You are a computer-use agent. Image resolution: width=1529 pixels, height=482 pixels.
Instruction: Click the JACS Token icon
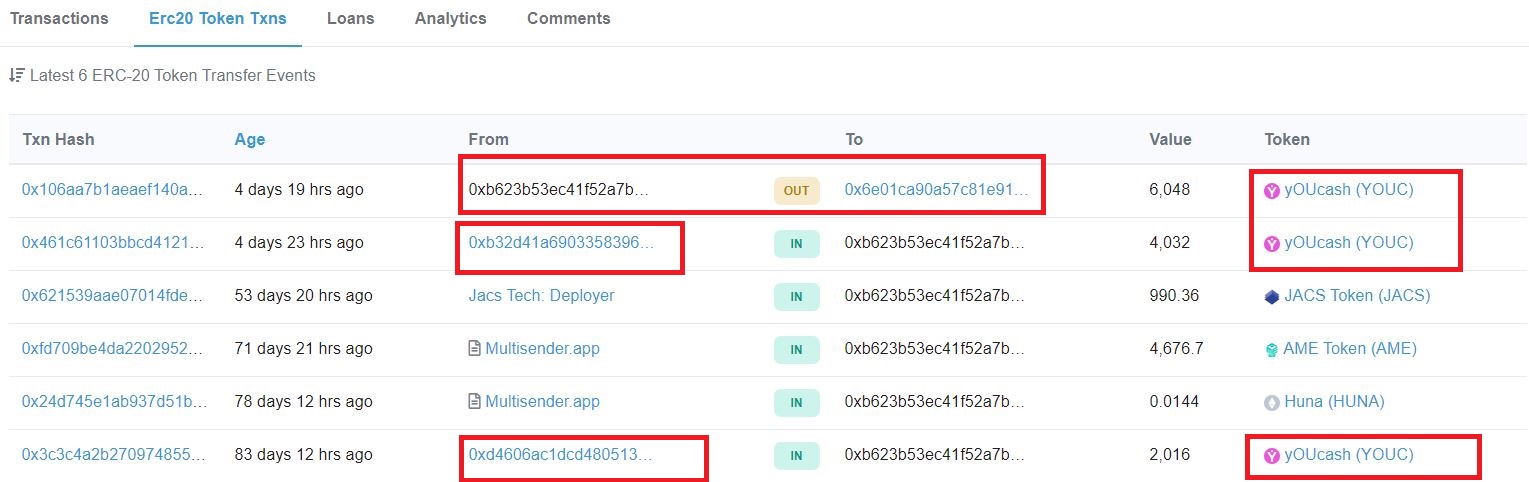pyautogui.click(x=1272, y=296)
